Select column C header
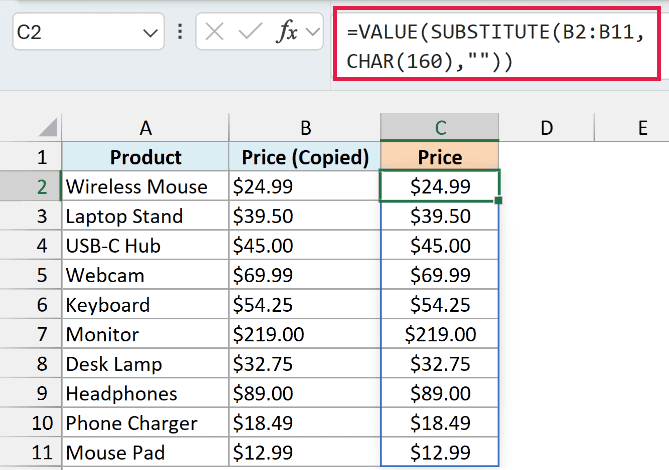This screenshot has height=470, width=669. point(439,128)
